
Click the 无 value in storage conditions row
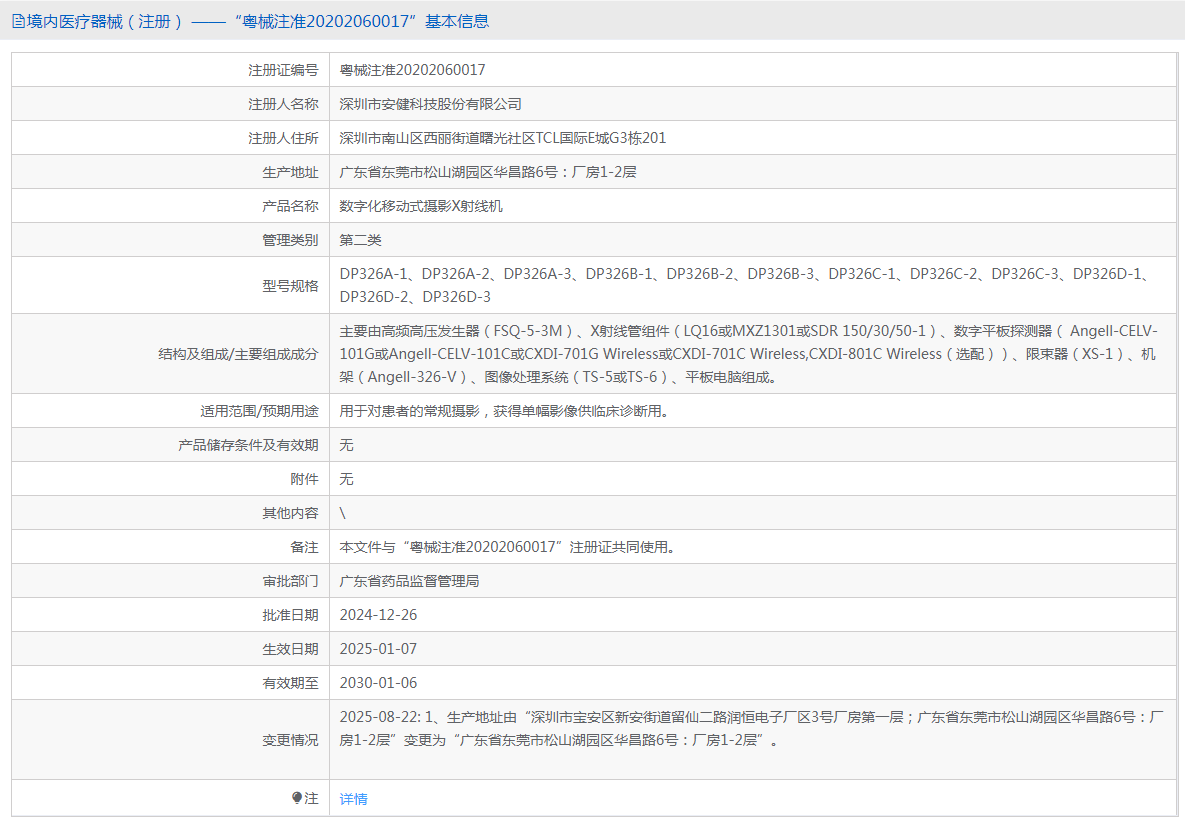tap(346, 445)
